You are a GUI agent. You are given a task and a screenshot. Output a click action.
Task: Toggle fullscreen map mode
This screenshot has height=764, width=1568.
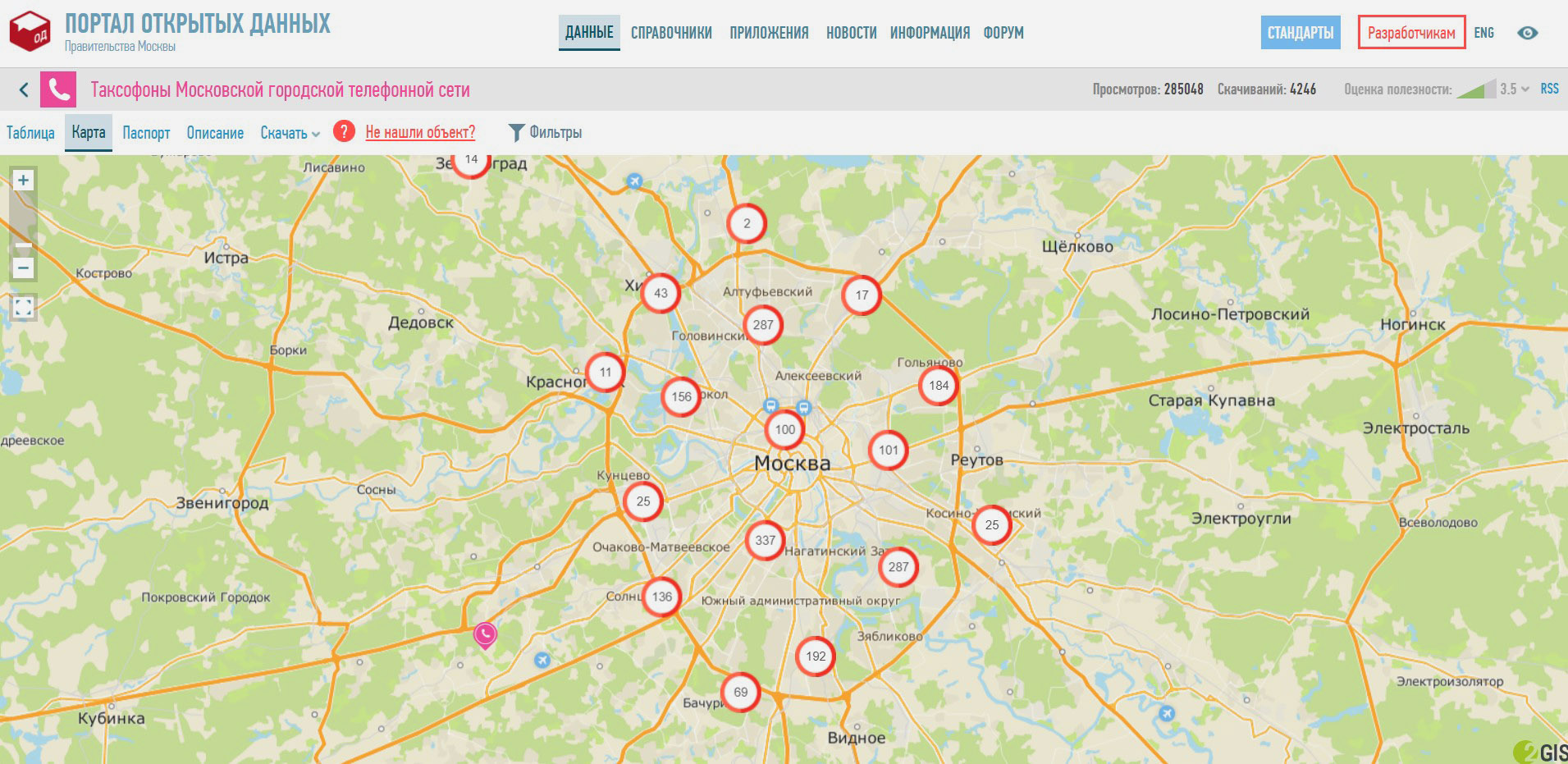click(24, 308)
